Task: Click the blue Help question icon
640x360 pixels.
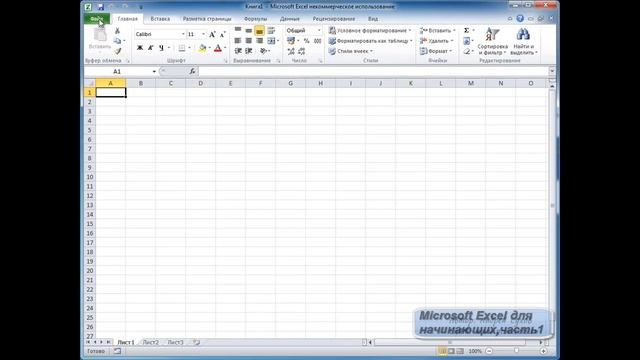Action: point(520,18)
